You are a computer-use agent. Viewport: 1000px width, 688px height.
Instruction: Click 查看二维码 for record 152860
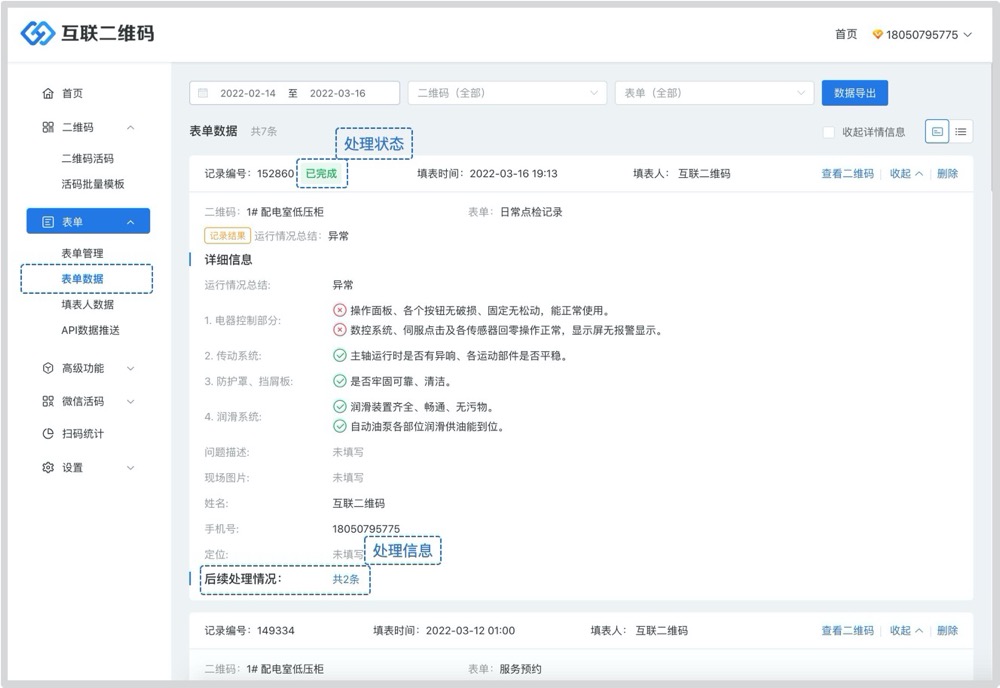coord(847,174)
